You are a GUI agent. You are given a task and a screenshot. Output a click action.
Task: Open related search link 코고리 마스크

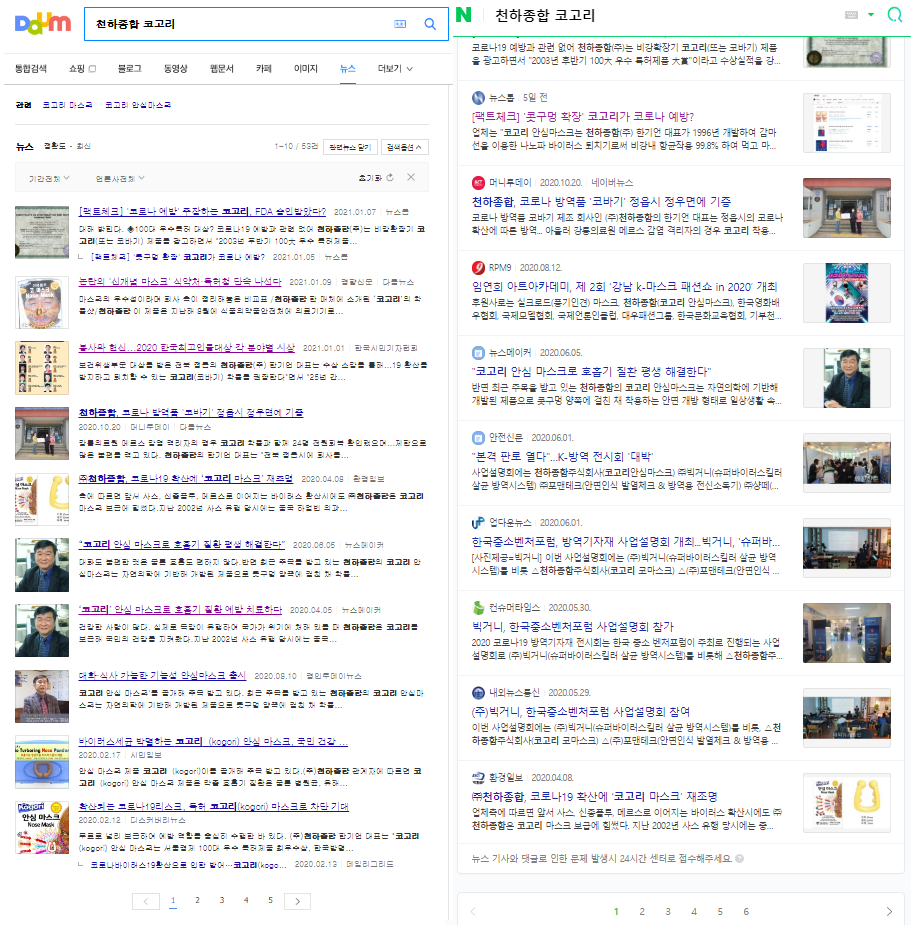pyautogui.click(x=68, y=105)
